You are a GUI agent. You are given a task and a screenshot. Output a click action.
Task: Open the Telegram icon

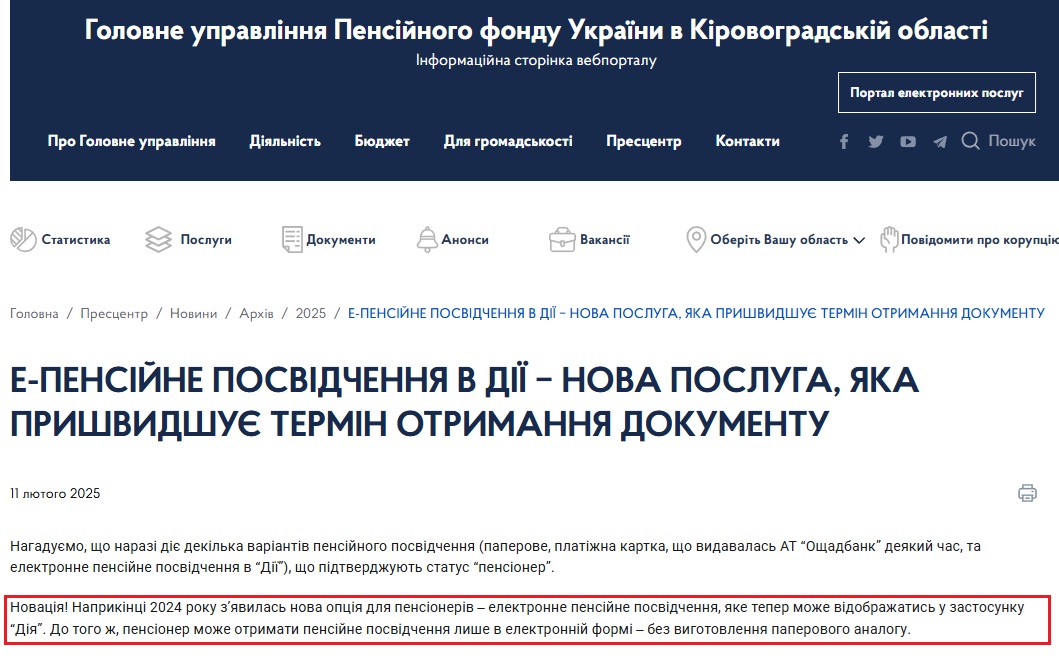pyautogui.click(x=939, y=141)
